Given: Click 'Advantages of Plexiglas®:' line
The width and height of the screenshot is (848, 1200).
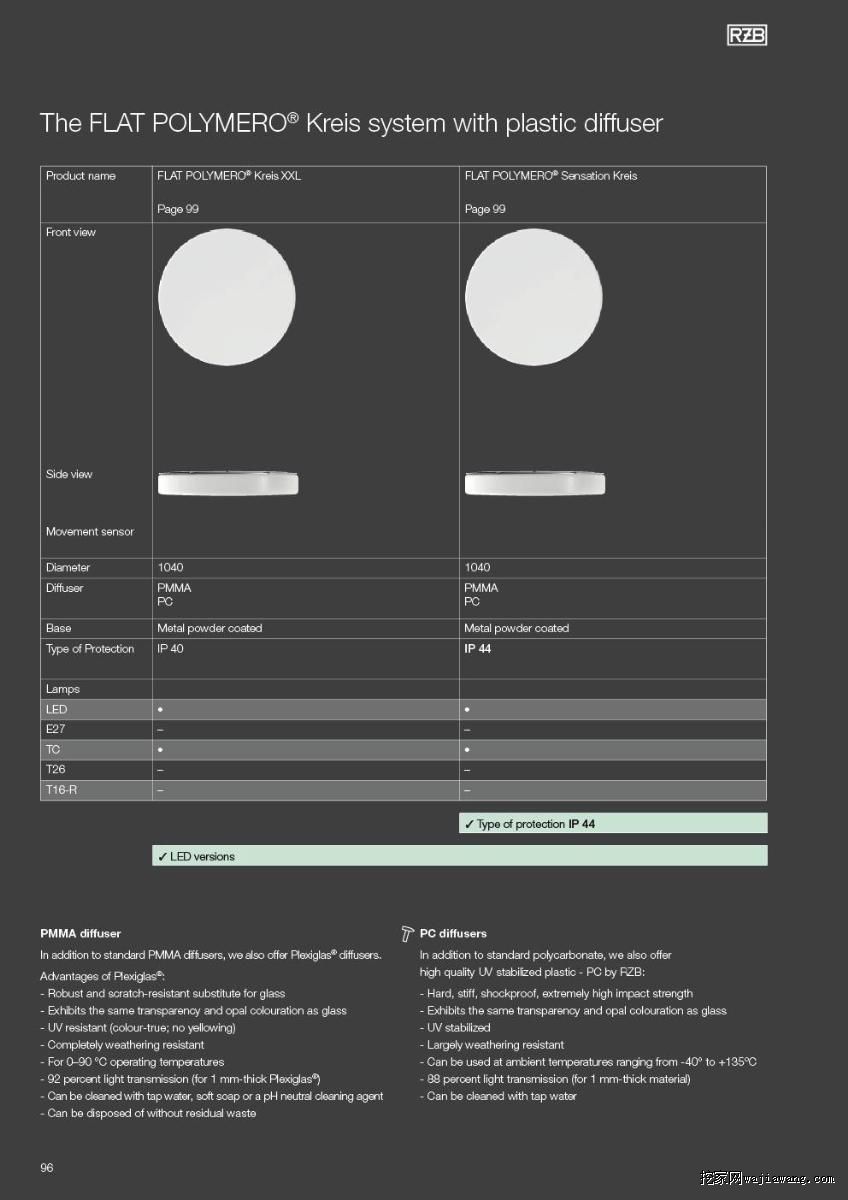Looking at the screenshot, I should pos(102,977).
